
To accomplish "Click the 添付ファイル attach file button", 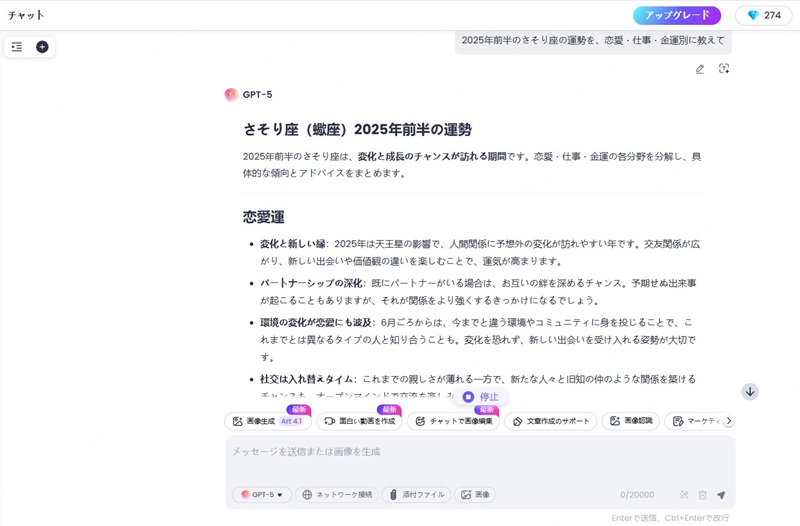I will pos(416,495).
